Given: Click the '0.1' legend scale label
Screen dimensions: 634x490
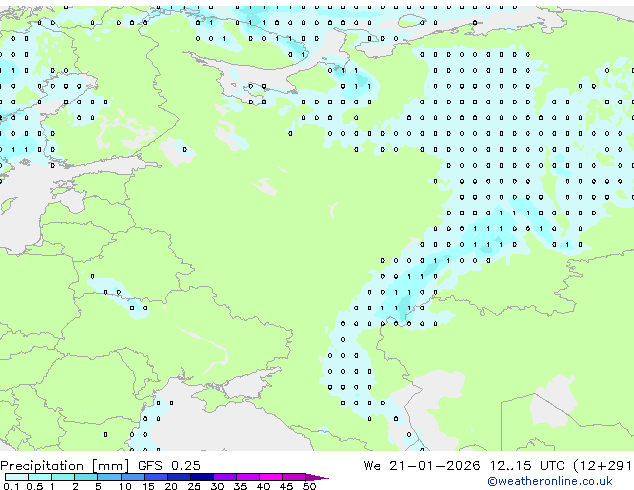Looking at the screenshot, I should point(11,486).
